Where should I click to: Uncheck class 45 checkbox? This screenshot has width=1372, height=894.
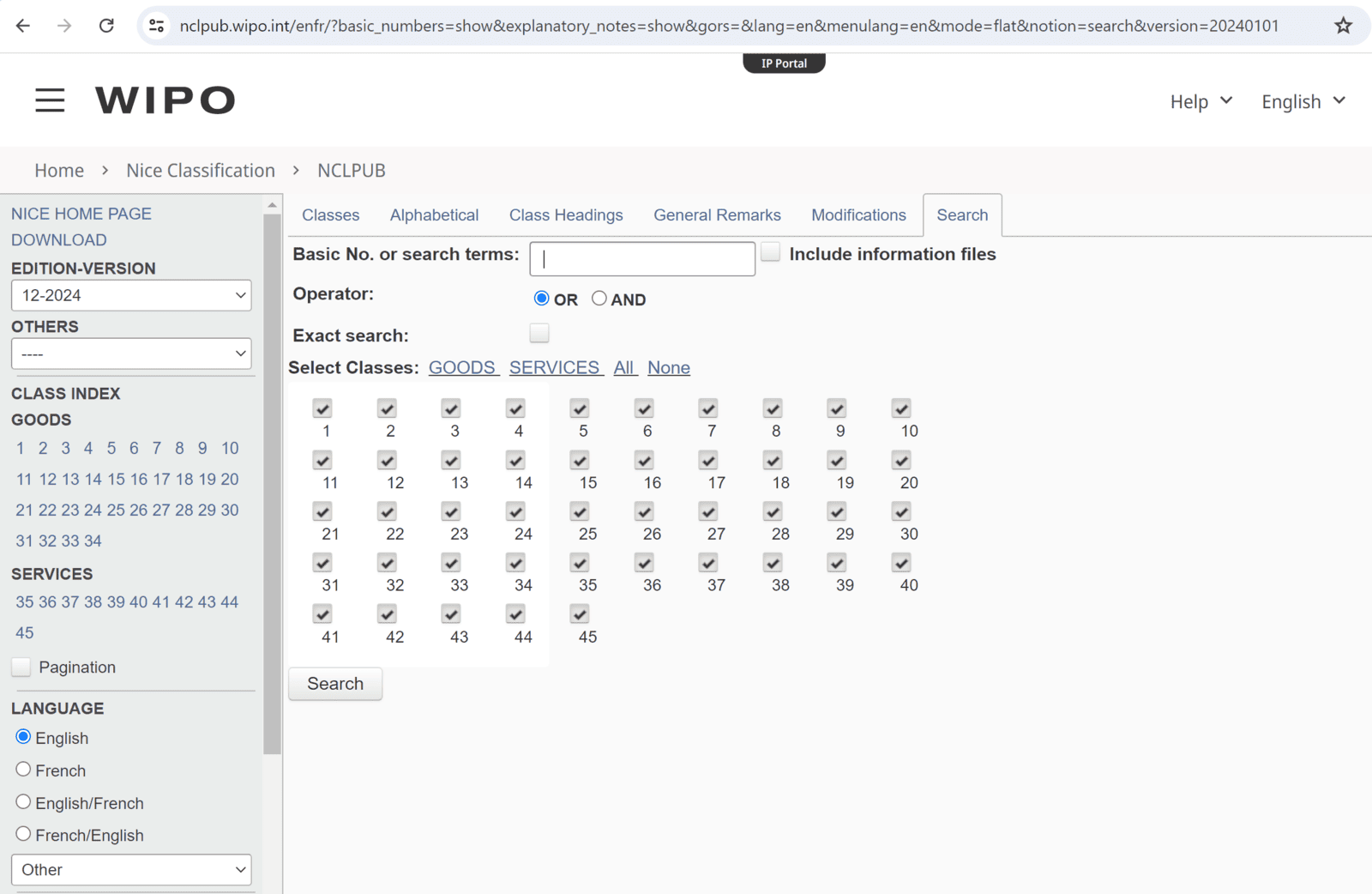[580, 614]
